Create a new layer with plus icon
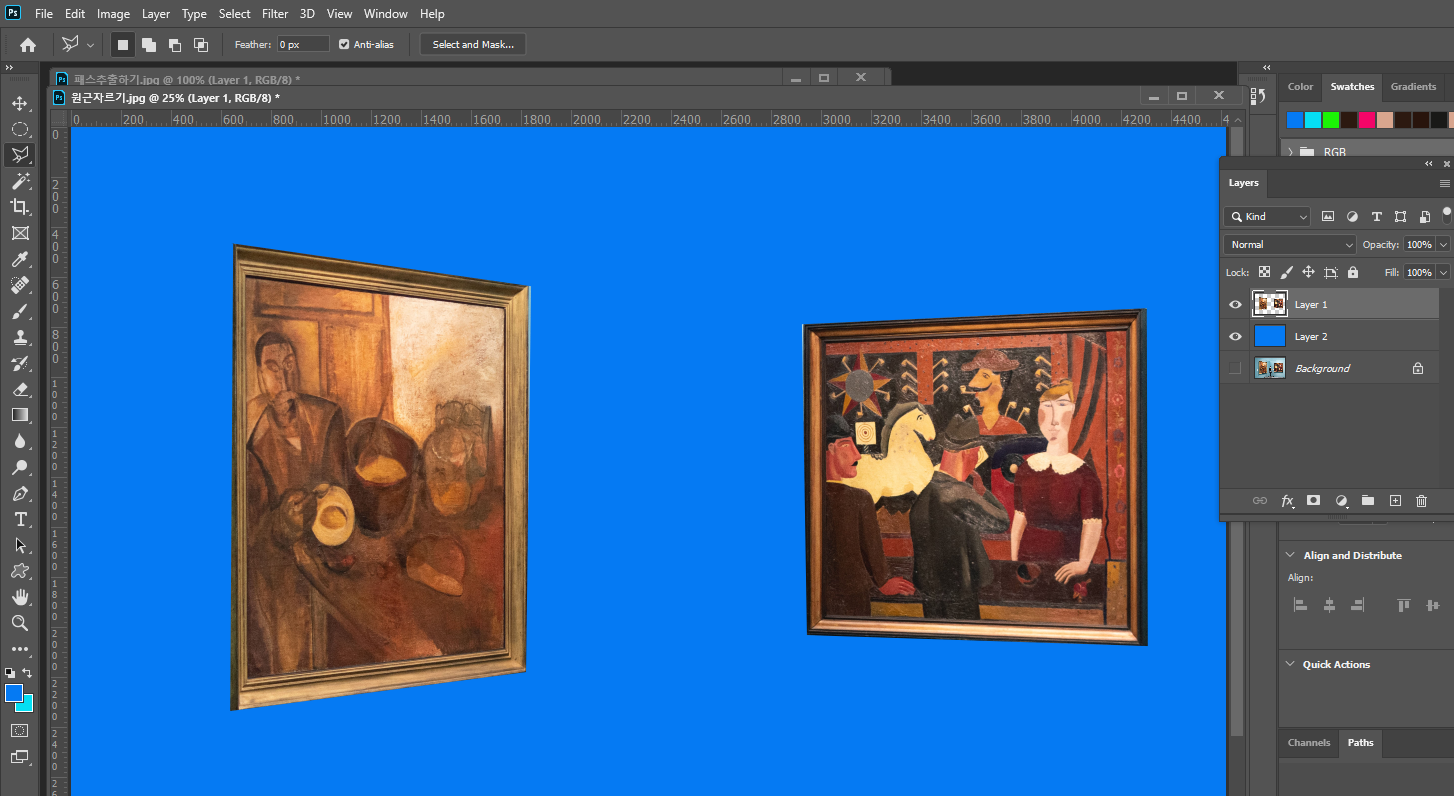Image resolution: width=1454 pixels, height=796 pixels. [x=1395, y=501]
